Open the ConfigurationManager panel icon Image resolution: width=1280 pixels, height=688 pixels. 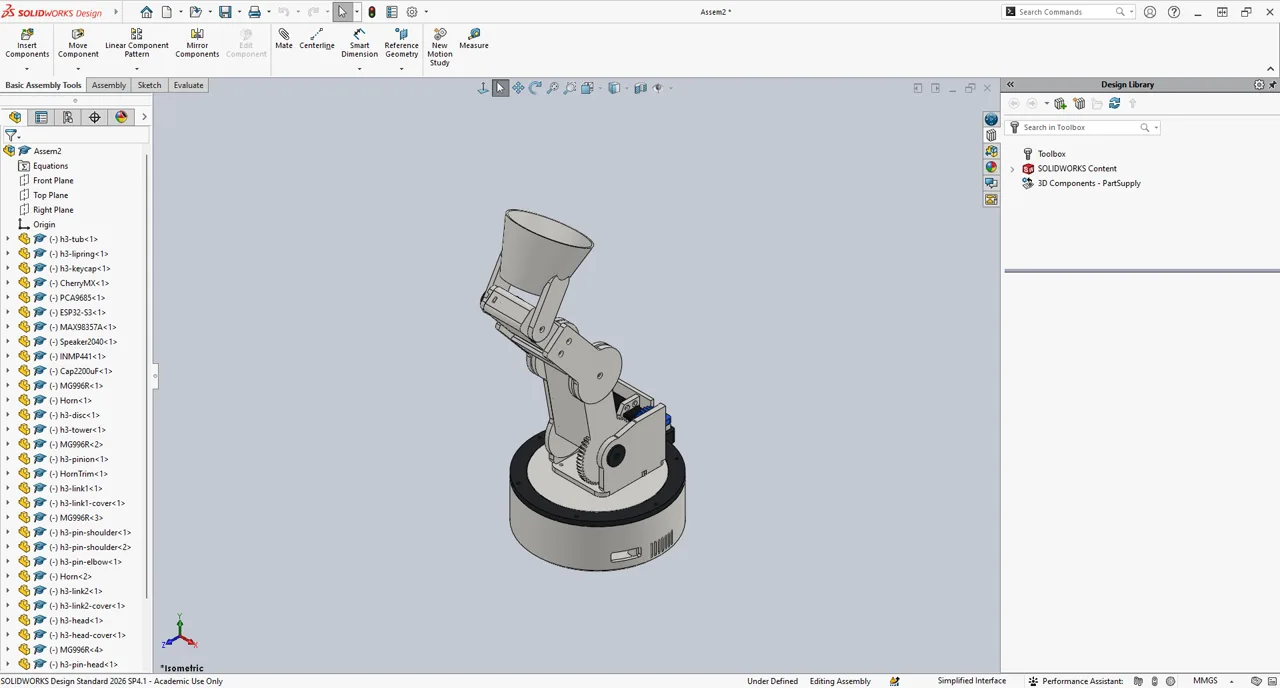click(x=68, y=117)
